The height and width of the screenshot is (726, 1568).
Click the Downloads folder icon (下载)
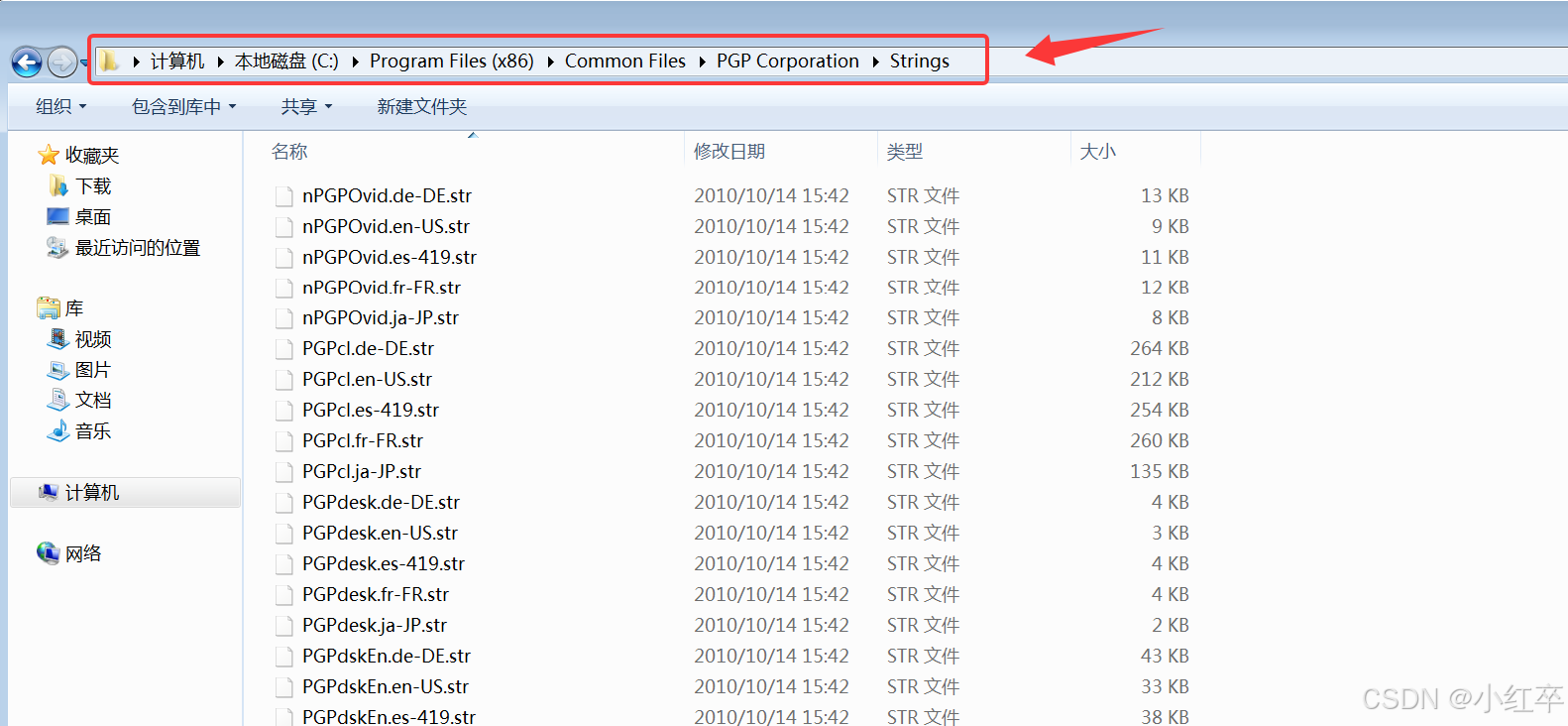[x=58, y=185]
